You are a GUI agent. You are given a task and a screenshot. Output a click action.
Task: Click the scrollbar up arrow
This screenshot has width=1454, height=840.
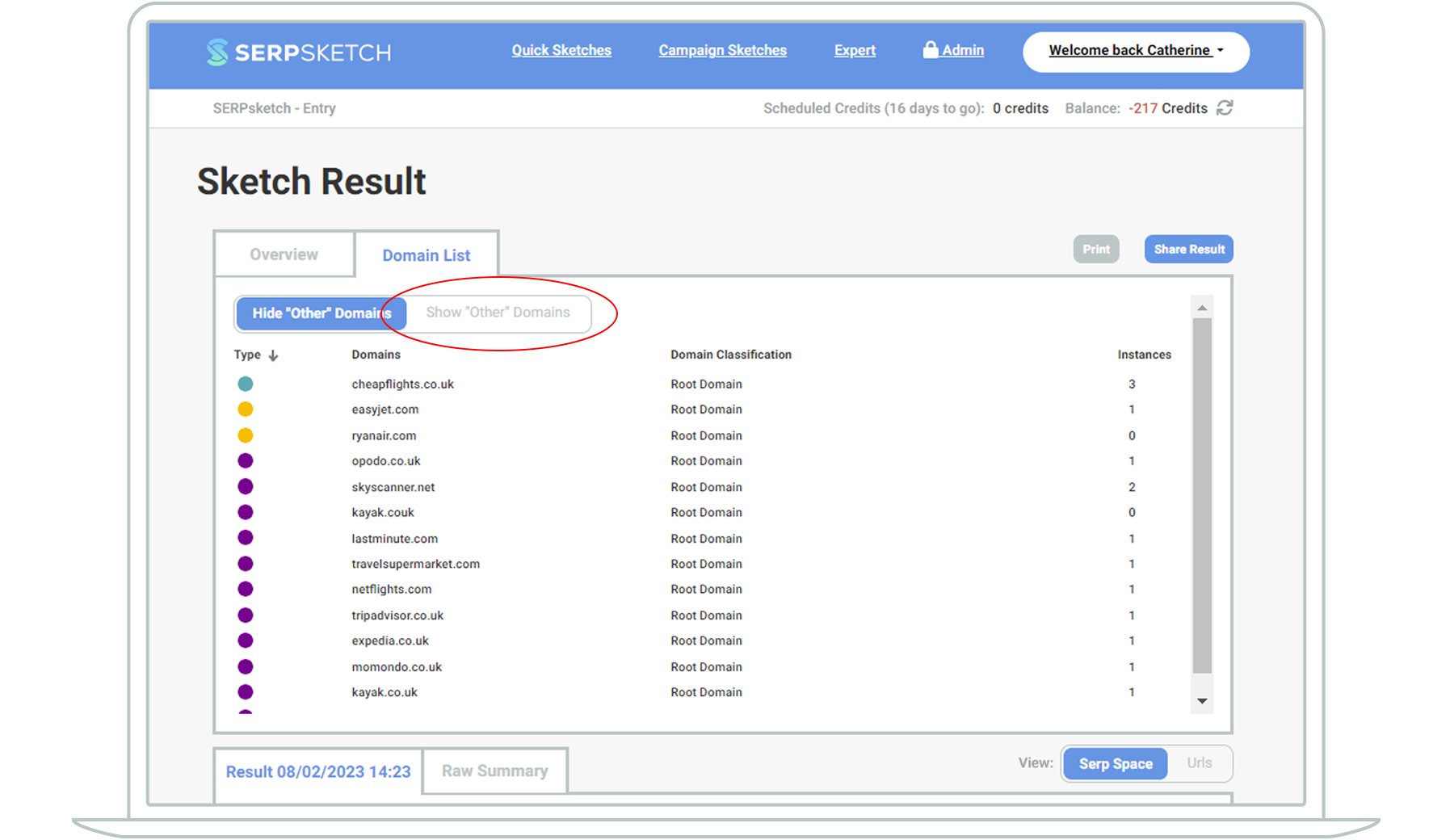(1202, 308)
